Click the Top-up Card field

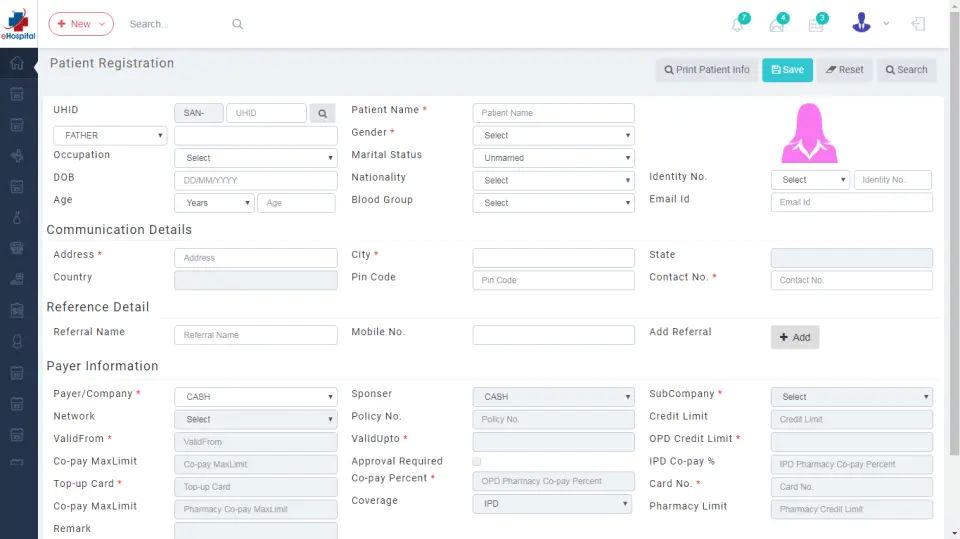click(256, 487)
